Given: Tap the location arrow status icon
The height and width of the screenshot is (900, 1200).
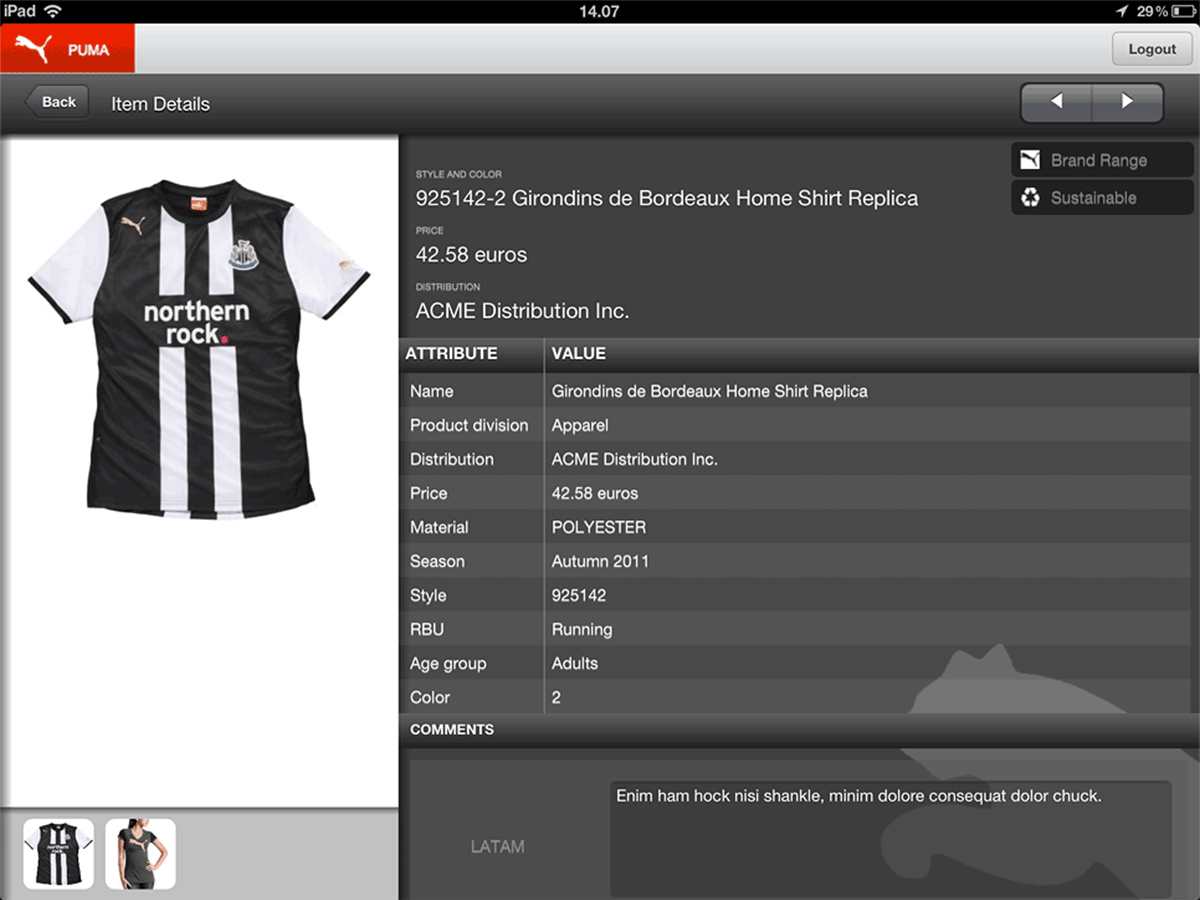Looking at the screenshot, I should click(x=1122, y=11).
